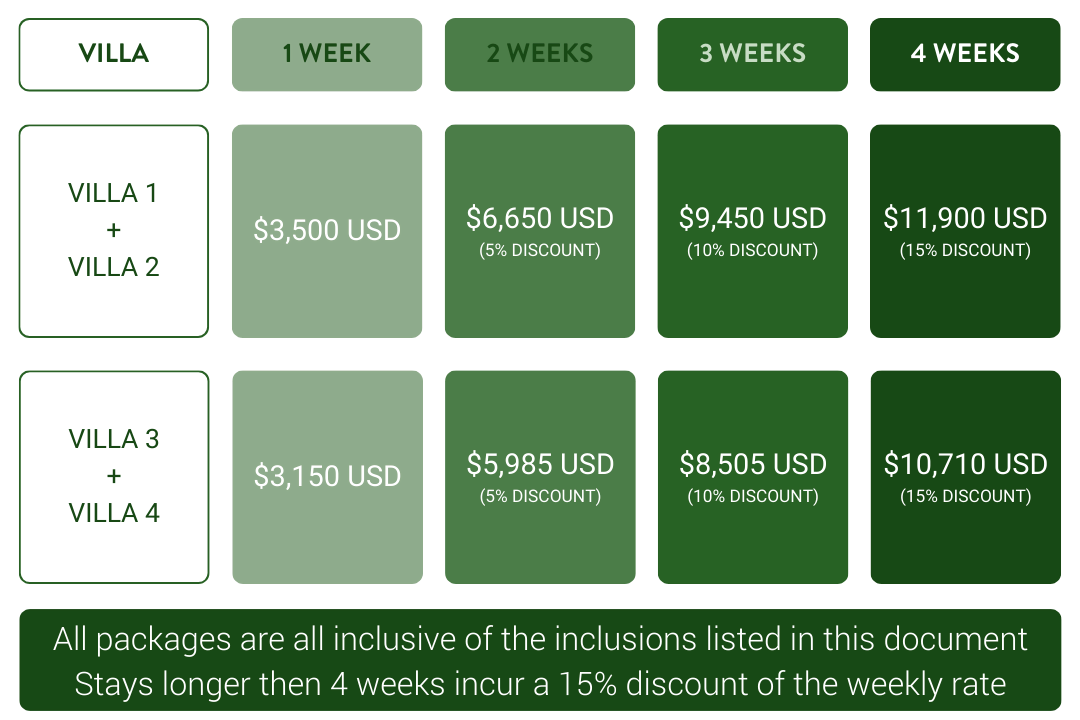Click the Villa 3 + Villa 4 row label
Image resolution: width=1080 pixels, height=720 pixels.
tap(114, 477)
